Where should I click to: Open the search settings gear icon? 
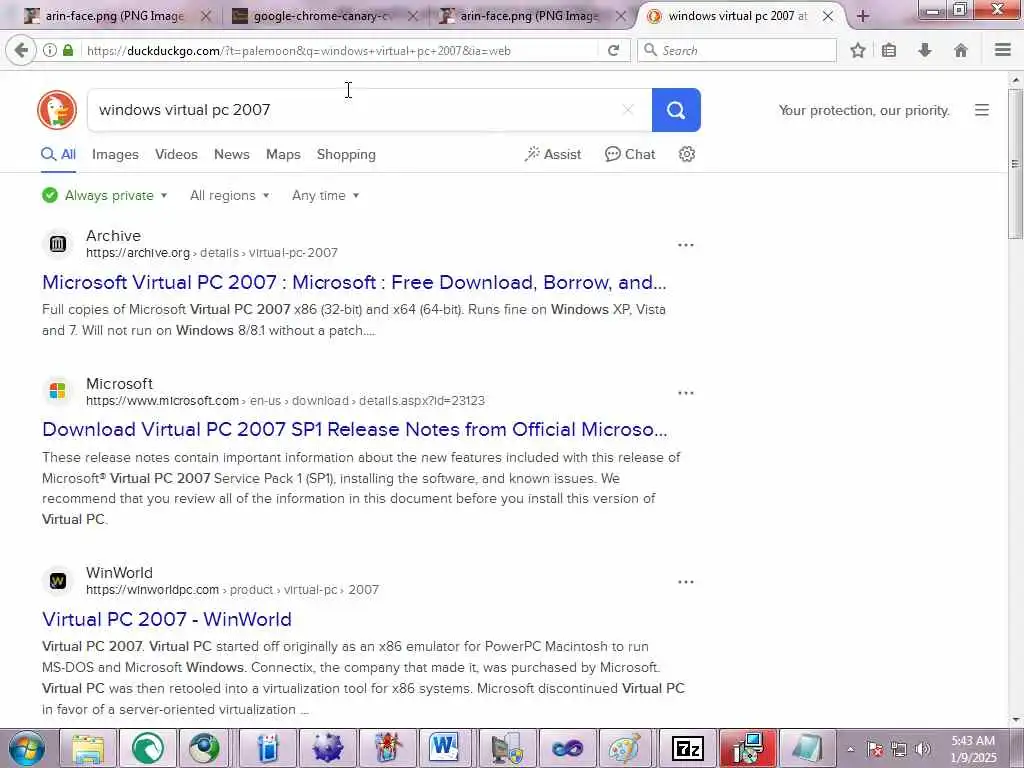pyautogui.click(x=686, y=154)
